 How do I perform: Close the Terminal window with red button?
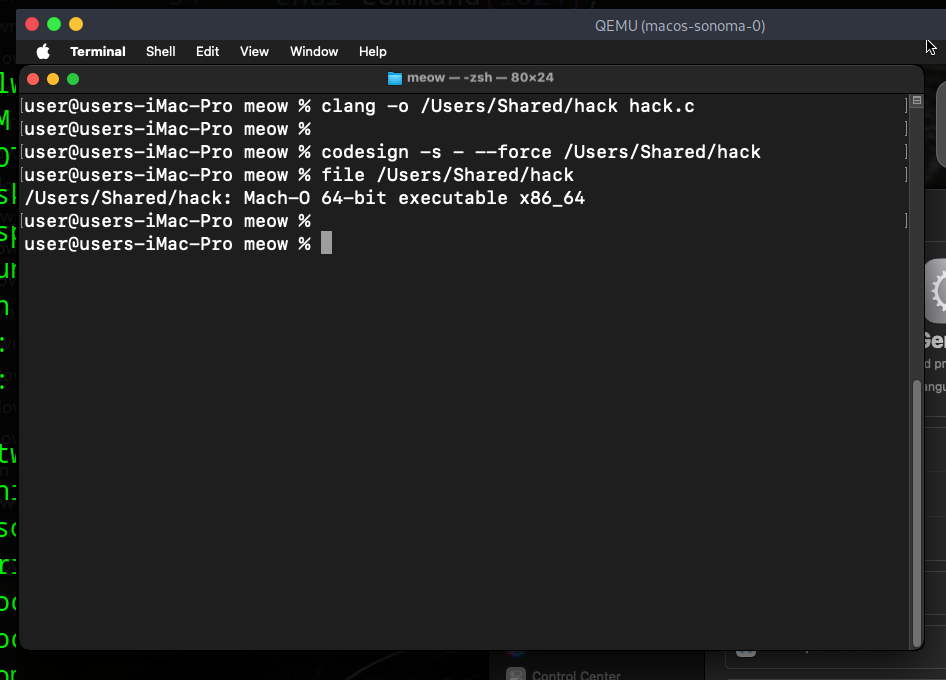[x=33, y=78]
